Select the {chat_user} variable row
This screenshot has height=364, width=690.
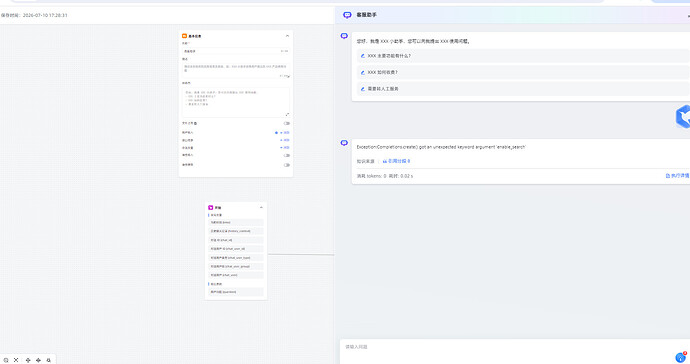click(236, 275)
